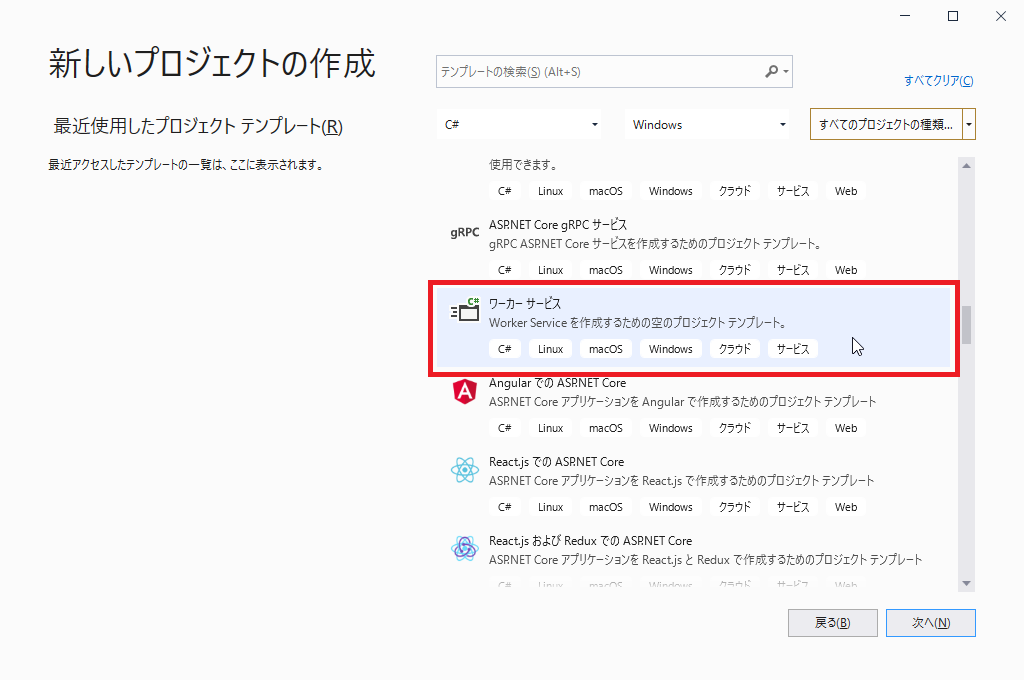Click the 次へ(N) button
Screen dimensions: 1024x680
click(931, 623)
